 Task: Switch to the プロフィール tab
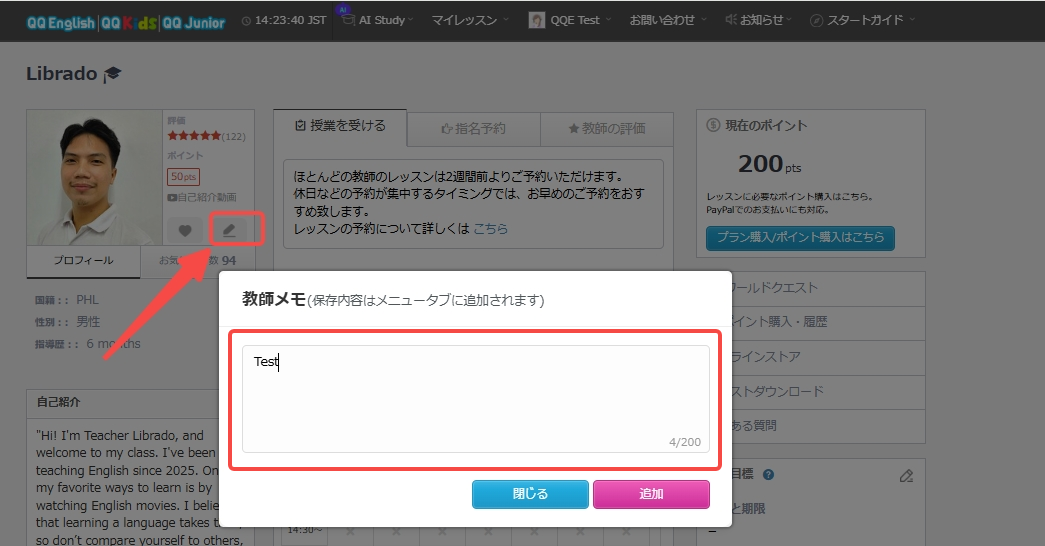[83, 261]
